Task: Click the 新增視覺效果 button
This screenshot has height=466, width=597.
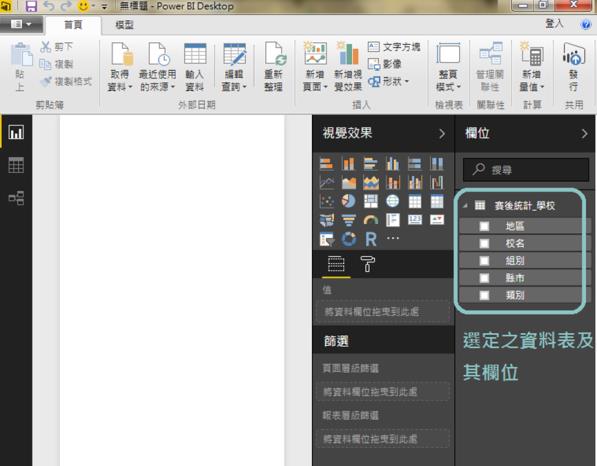Action: (348, 67)
